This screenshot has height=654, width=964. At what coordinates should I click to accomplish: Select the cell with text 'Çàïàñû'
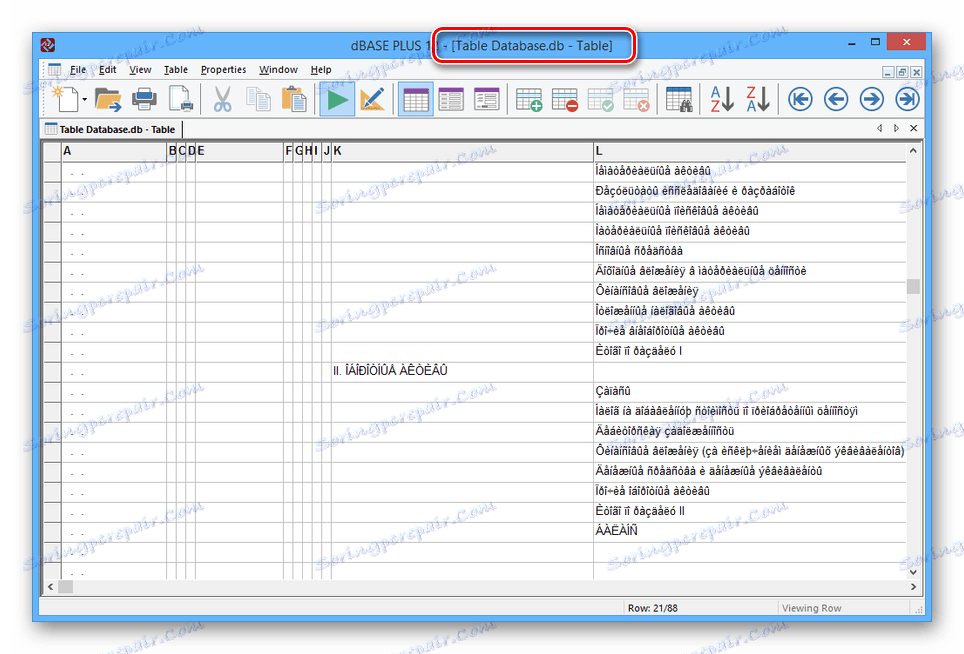[749, 391]
